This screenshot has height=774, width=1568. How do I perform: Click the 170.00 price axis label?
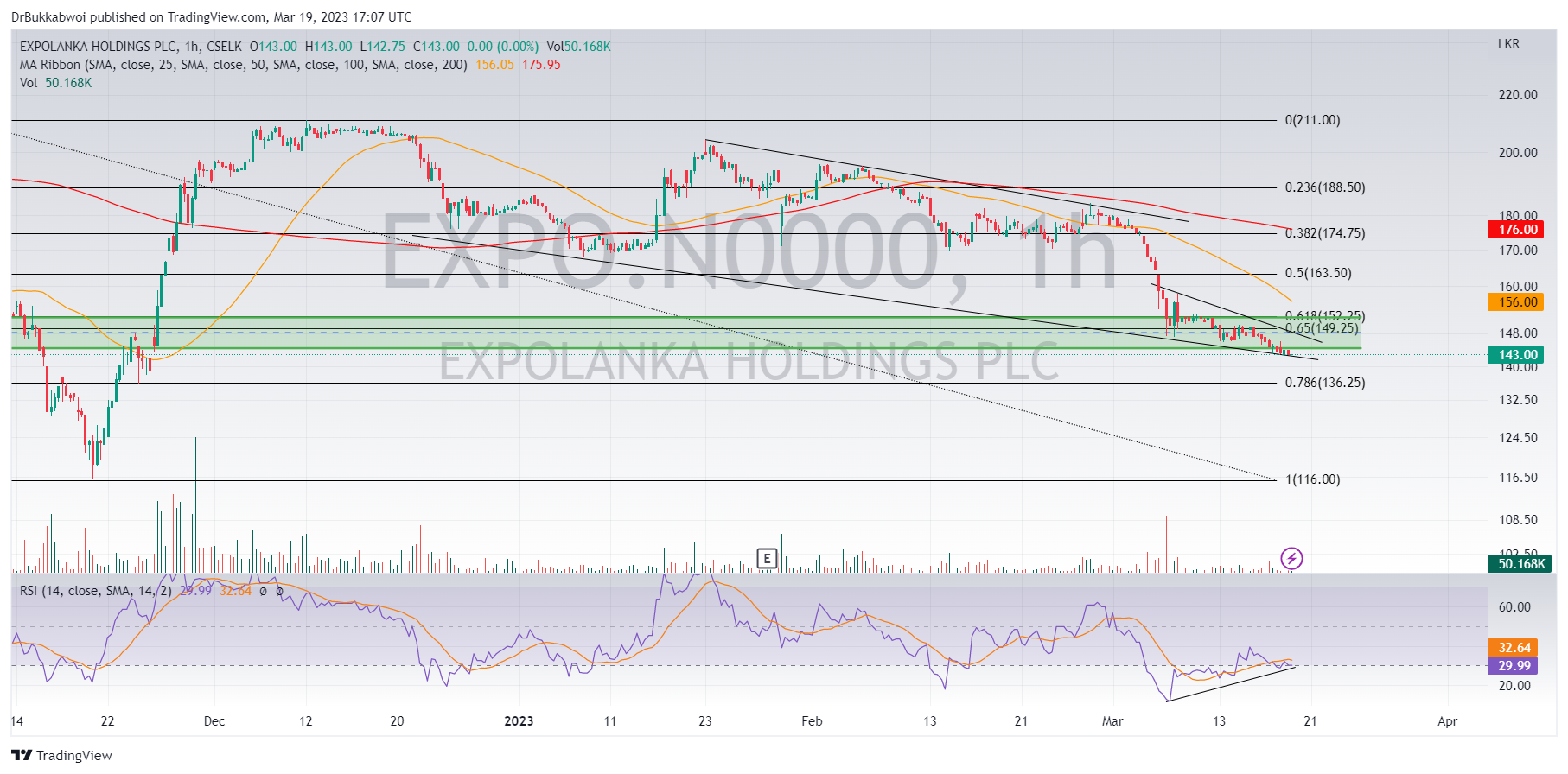pyautogui.click(x=1518, y=251)
